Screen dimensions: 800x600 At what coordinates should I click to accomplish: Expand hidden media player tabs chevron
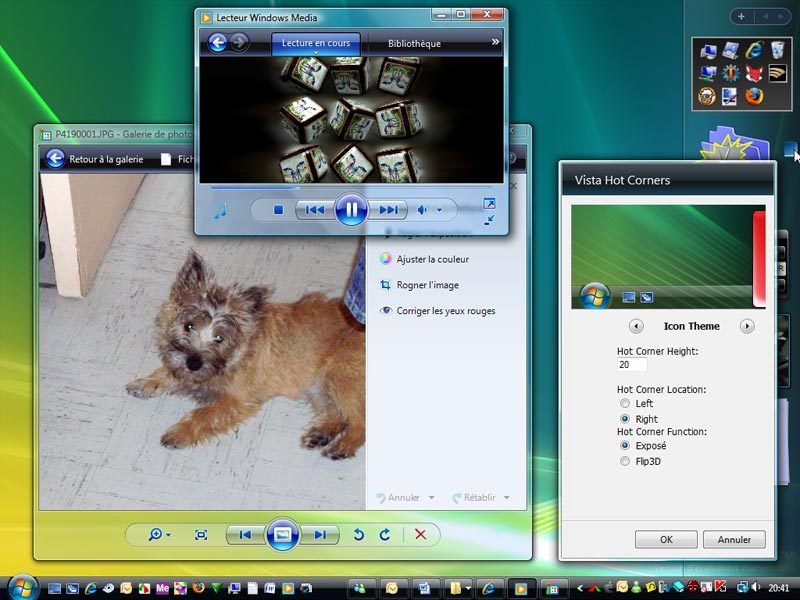tap(495, 42)
